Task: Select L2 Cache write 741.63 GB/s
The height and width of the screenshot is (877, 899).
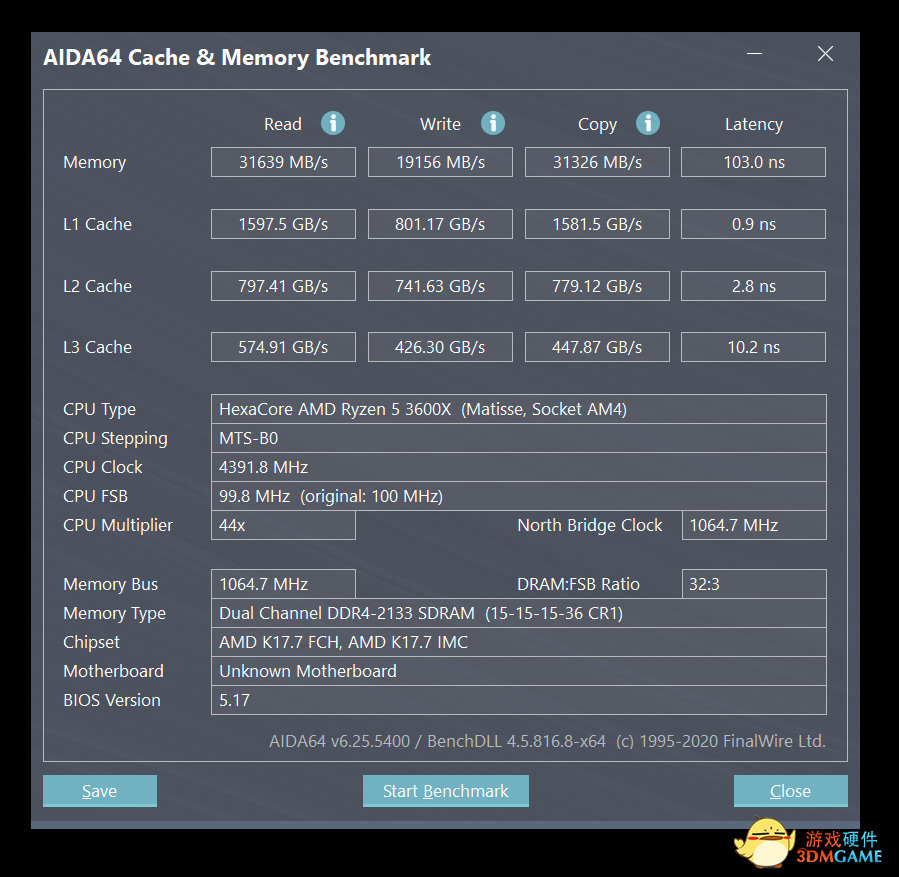Action: click(x=440, y=286)
